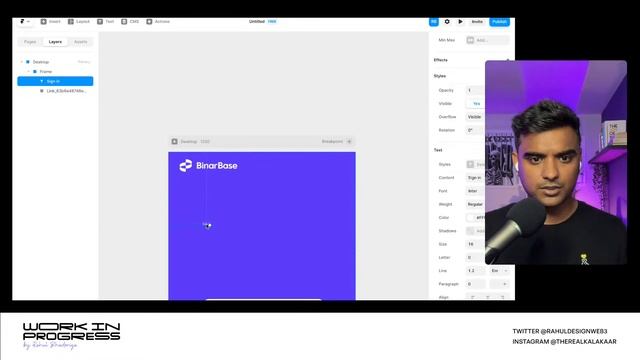Edit the text Size field

click(x=475, y=244)
